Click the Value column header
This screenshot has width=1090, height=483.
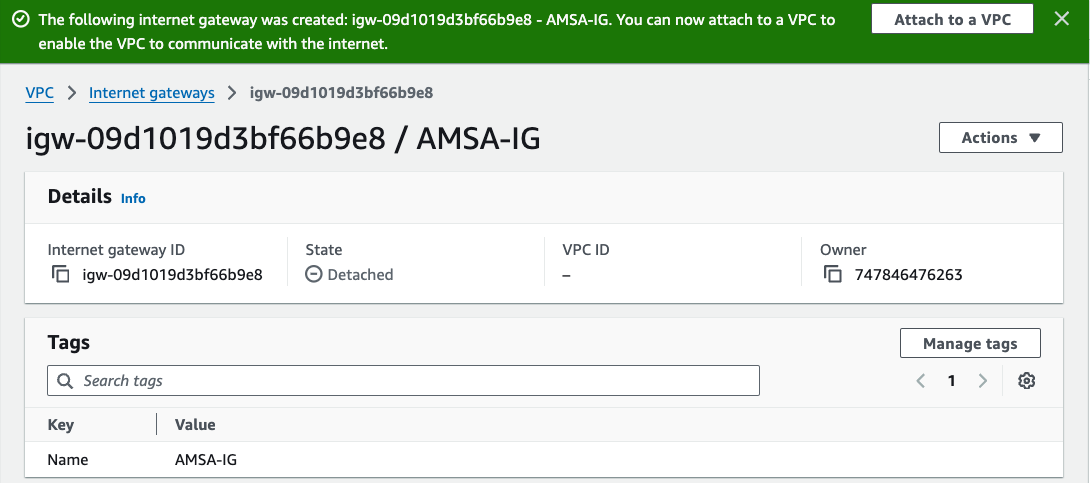(x=195, y=425)
